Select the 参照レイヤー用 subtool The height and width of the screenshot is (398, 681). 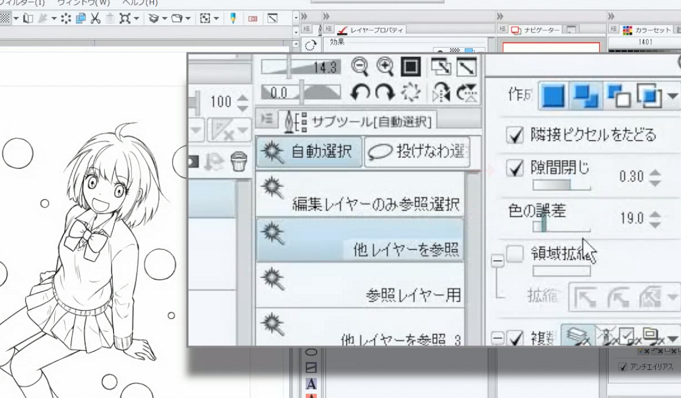360,285
